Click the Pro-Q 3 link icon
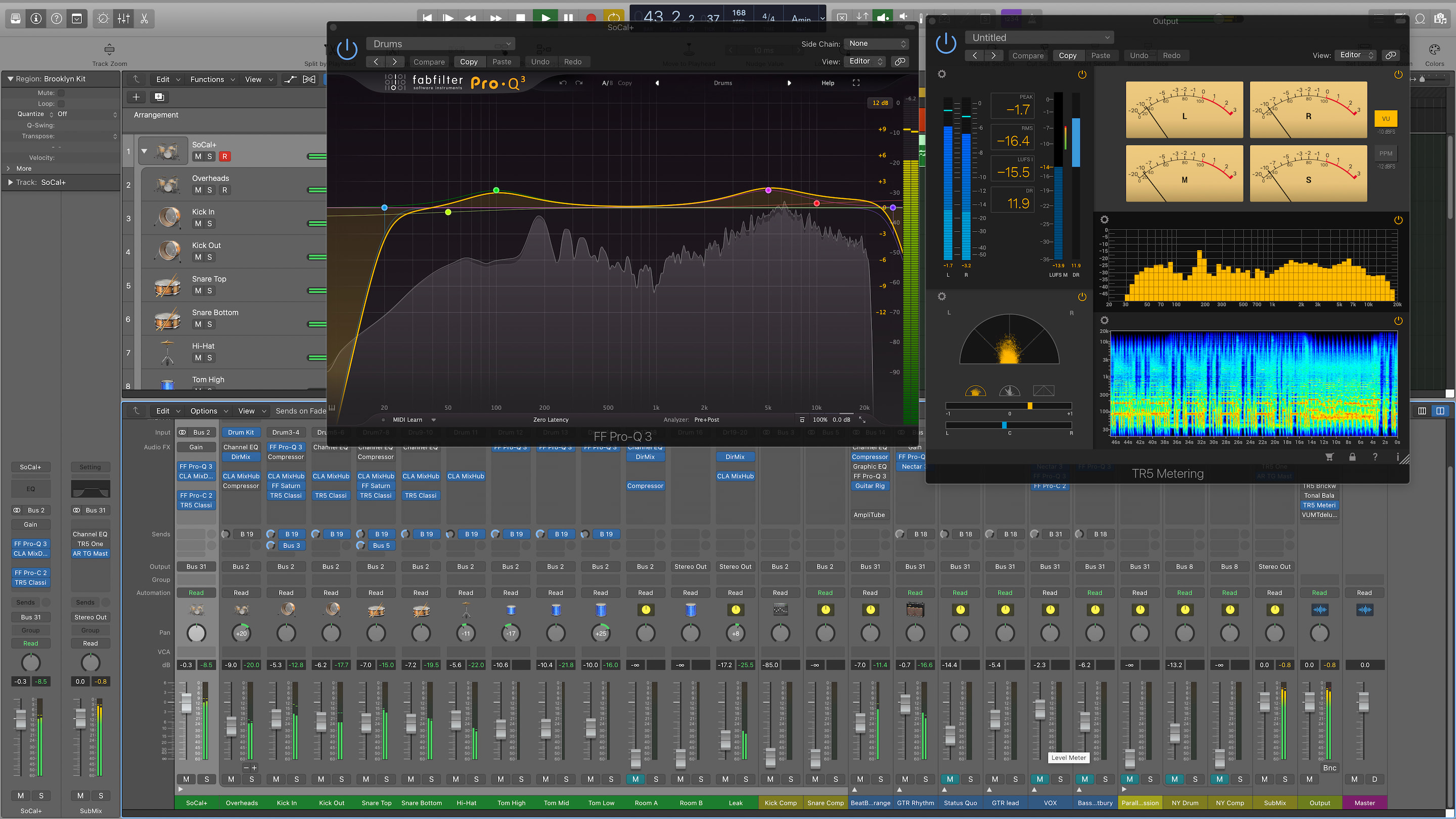The image size is (1456, 819). 900,62
